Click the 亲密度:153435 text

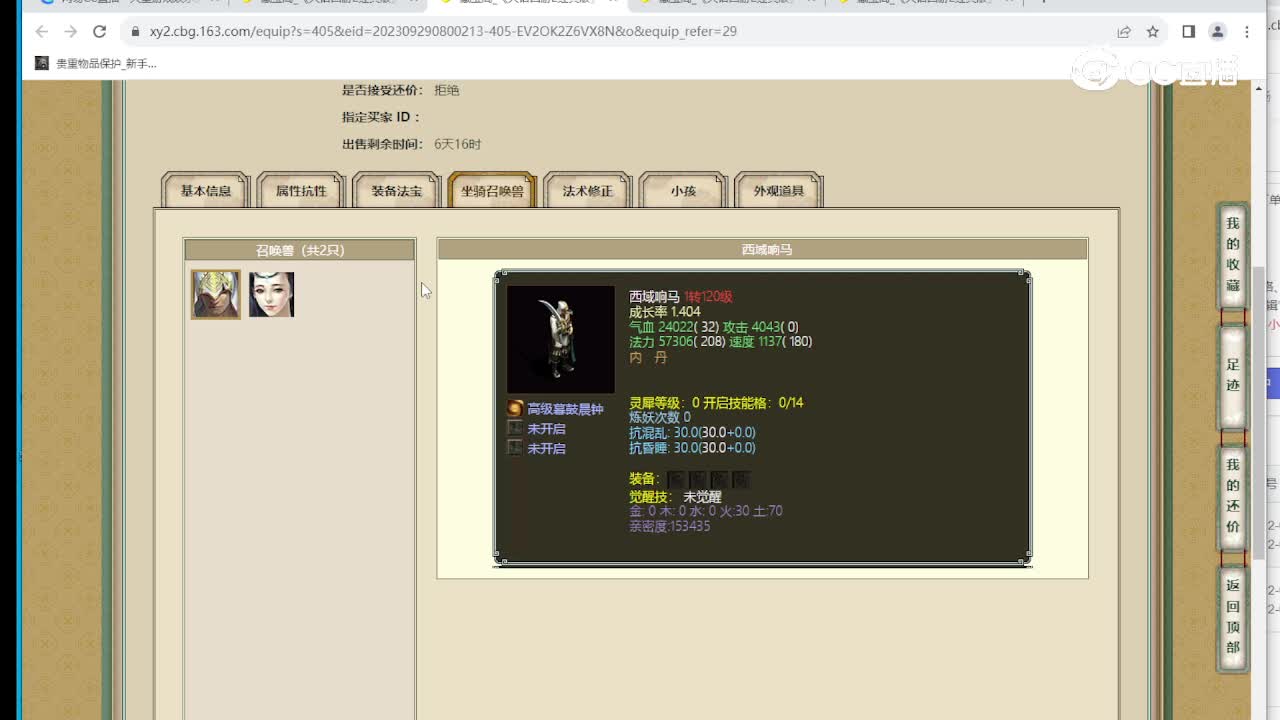[669, 526]
